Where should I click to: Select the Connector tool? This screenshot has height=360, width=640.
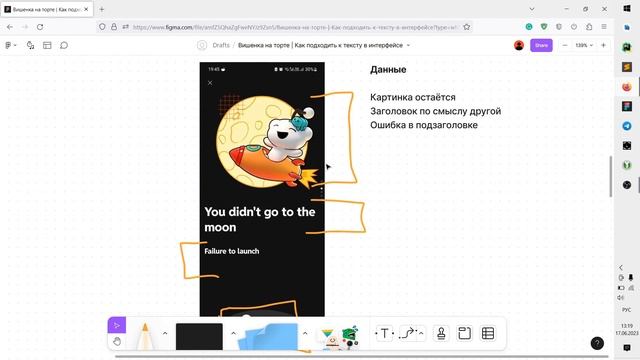coord(407,333)
